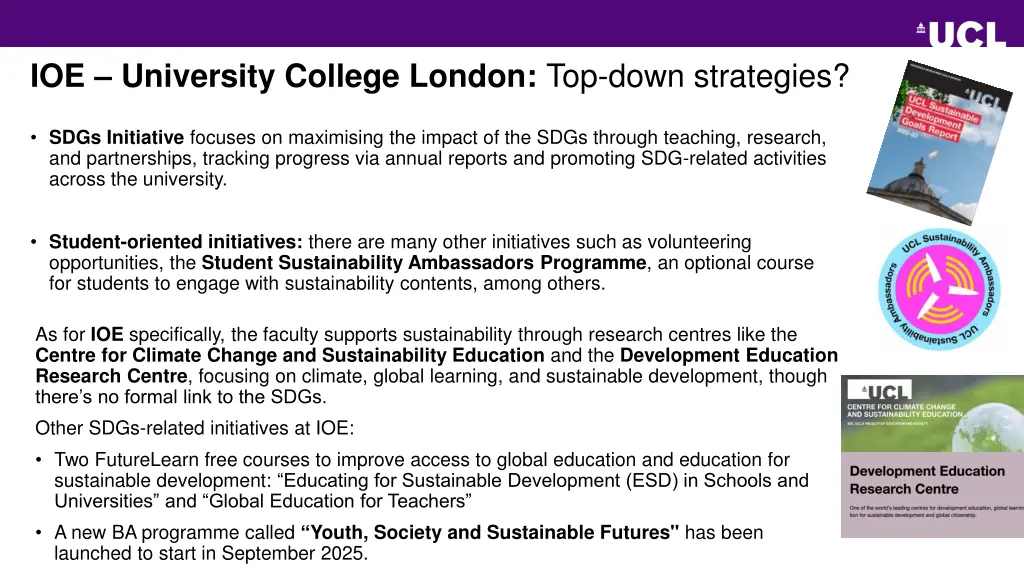Click the "Other SDGs-related initiatives at IOE:" line
This screenshot has width=1024, height=576.
(x=194, y=428)
